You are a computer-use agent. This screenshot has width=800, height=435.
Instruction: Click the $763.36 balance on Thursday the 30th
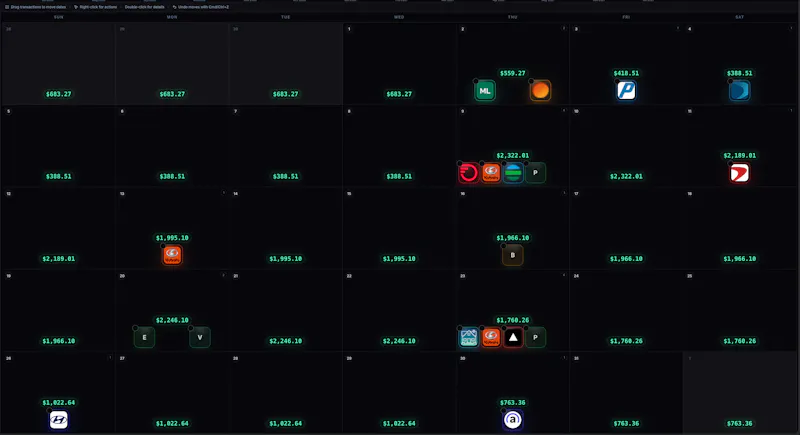(x=513, y=403)
